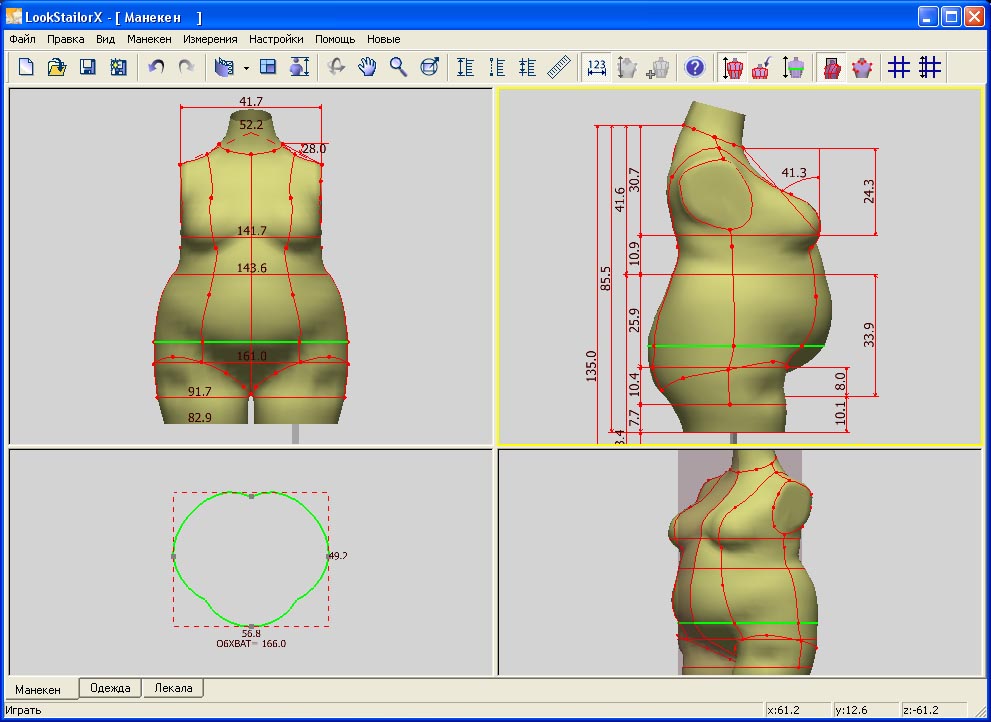
Task: Open the Новые menu
Action: point(384,39)
